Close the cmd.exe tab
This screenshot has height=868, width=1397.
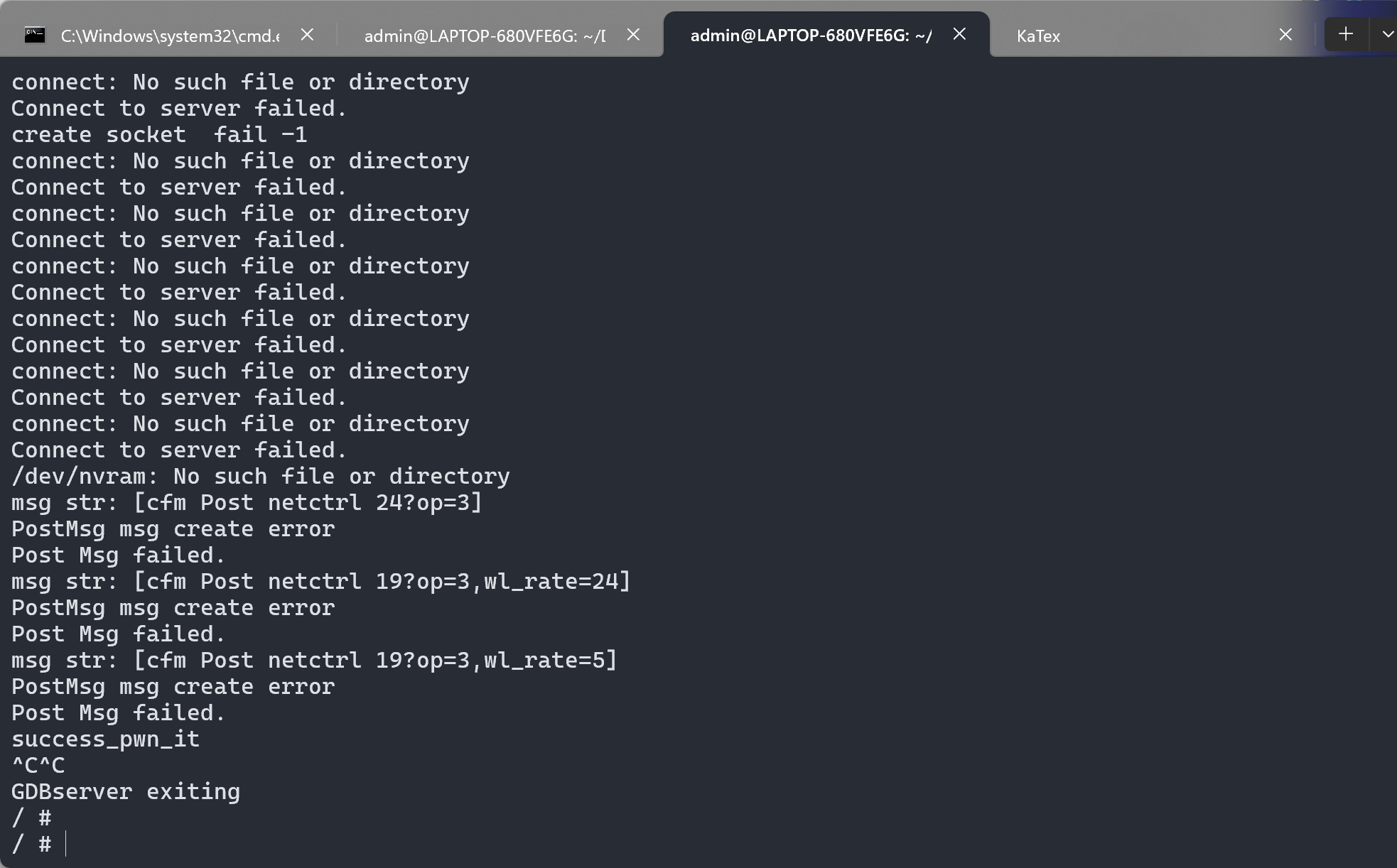click(307, 34)
